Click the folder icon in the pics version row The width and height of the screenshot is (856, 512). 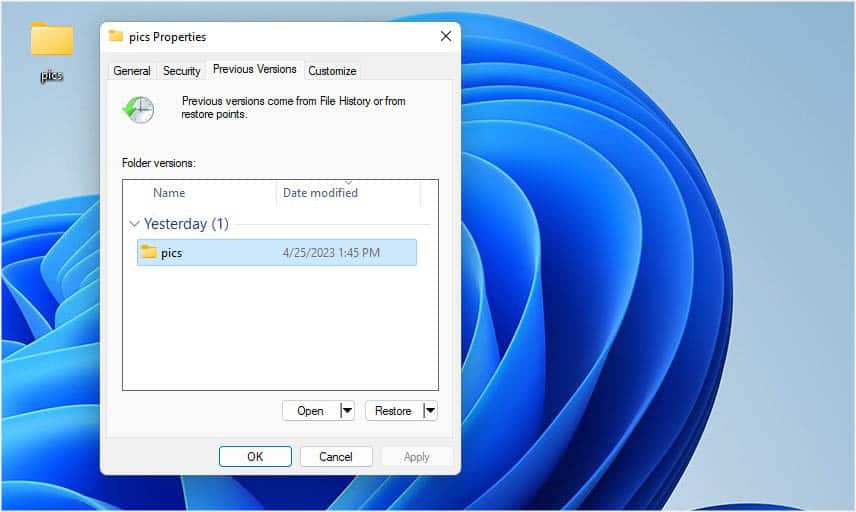click(148, 252)
